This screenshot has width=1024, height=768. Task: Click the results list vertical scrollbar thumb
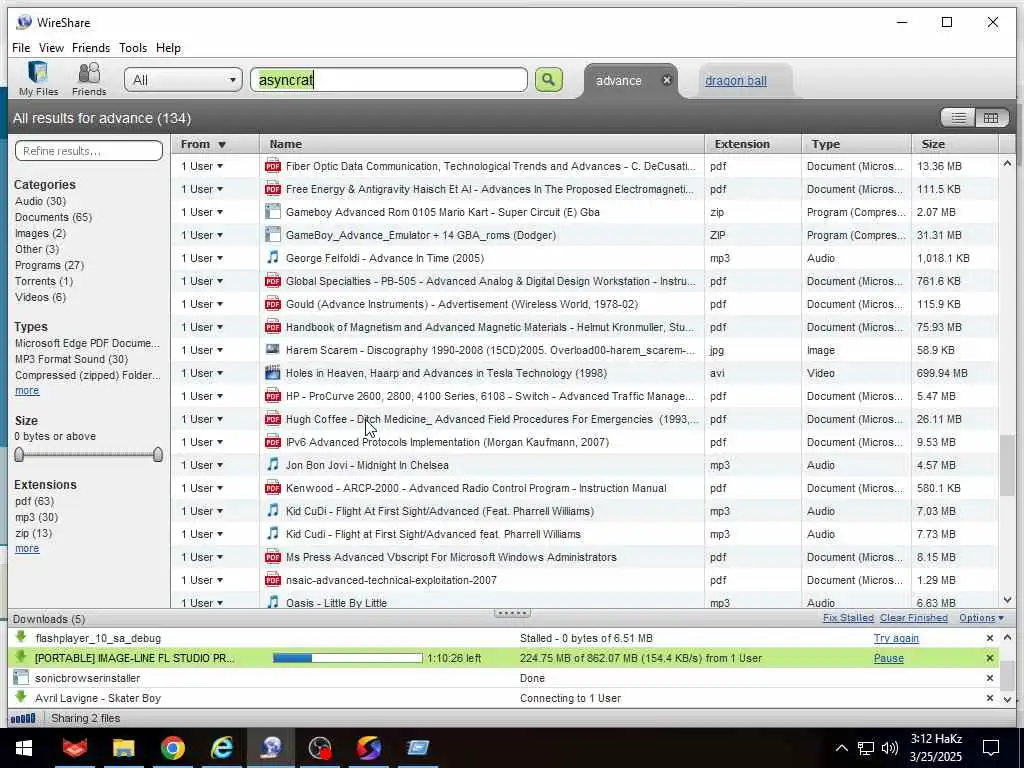click(1007, 465)
